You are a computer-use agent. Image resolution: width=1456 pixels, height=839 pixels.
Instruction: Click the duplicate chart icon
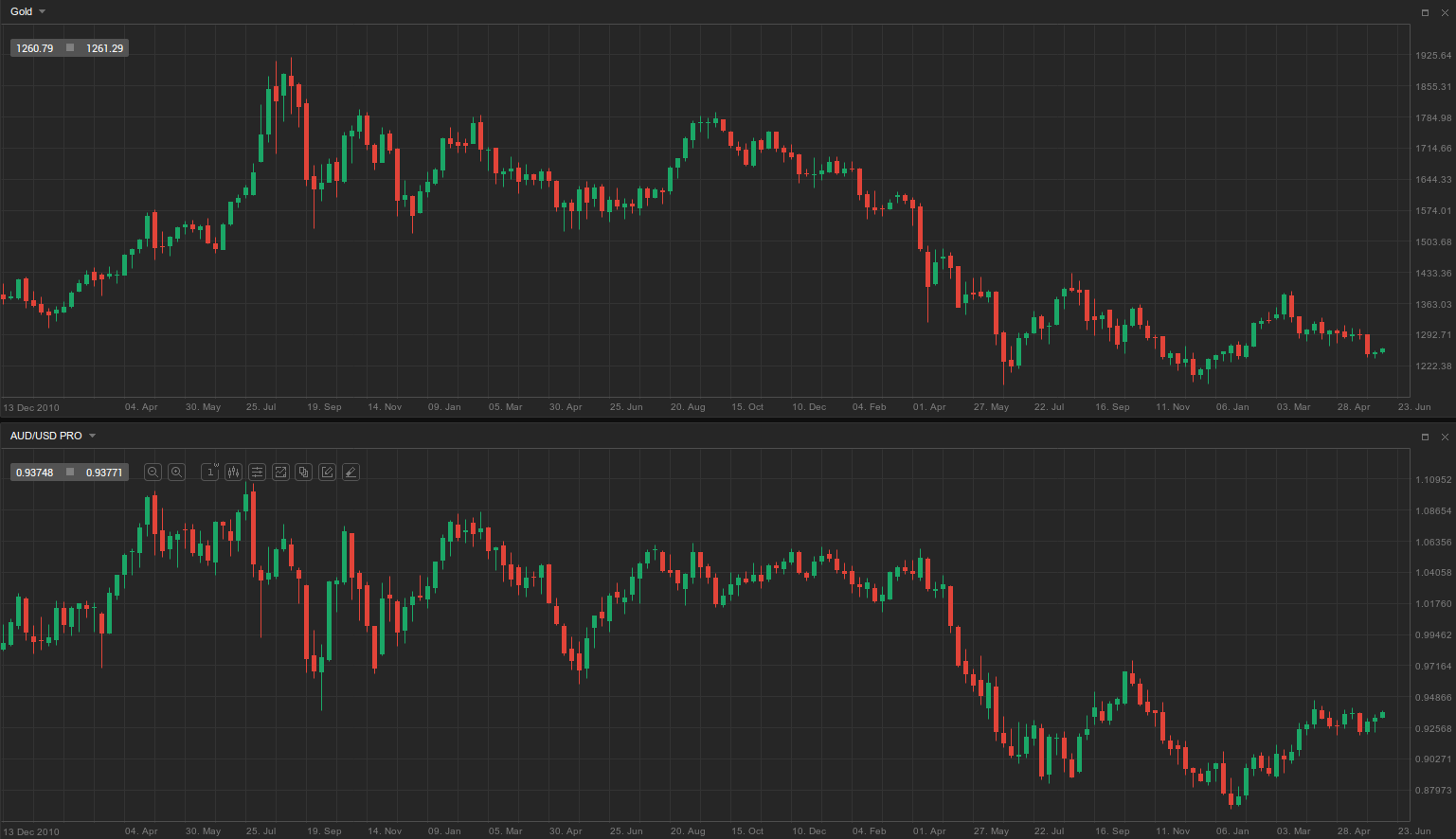click(x=304, y=472)
